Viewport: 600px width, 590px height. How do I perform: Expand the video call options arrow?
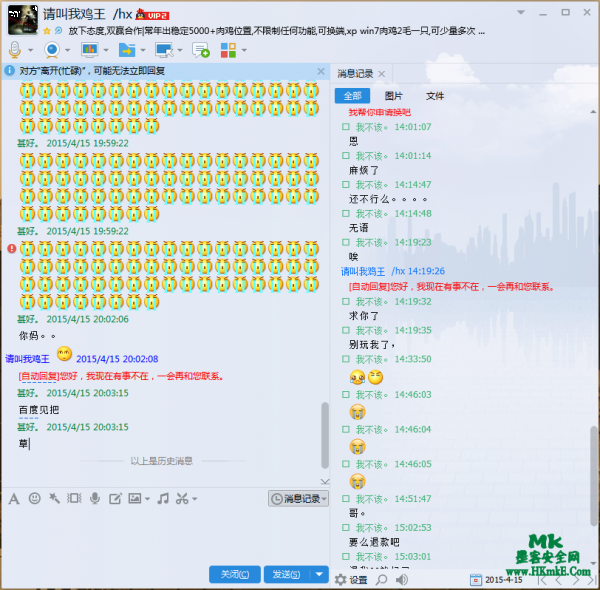coord(68,50)
